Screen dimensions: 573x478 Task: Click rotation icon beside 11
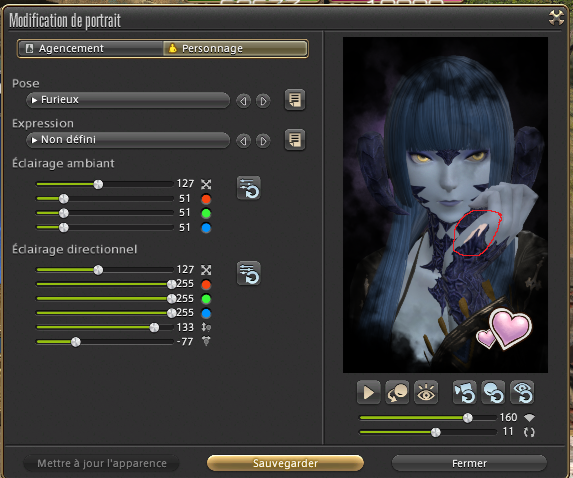(x=529, y=432)
